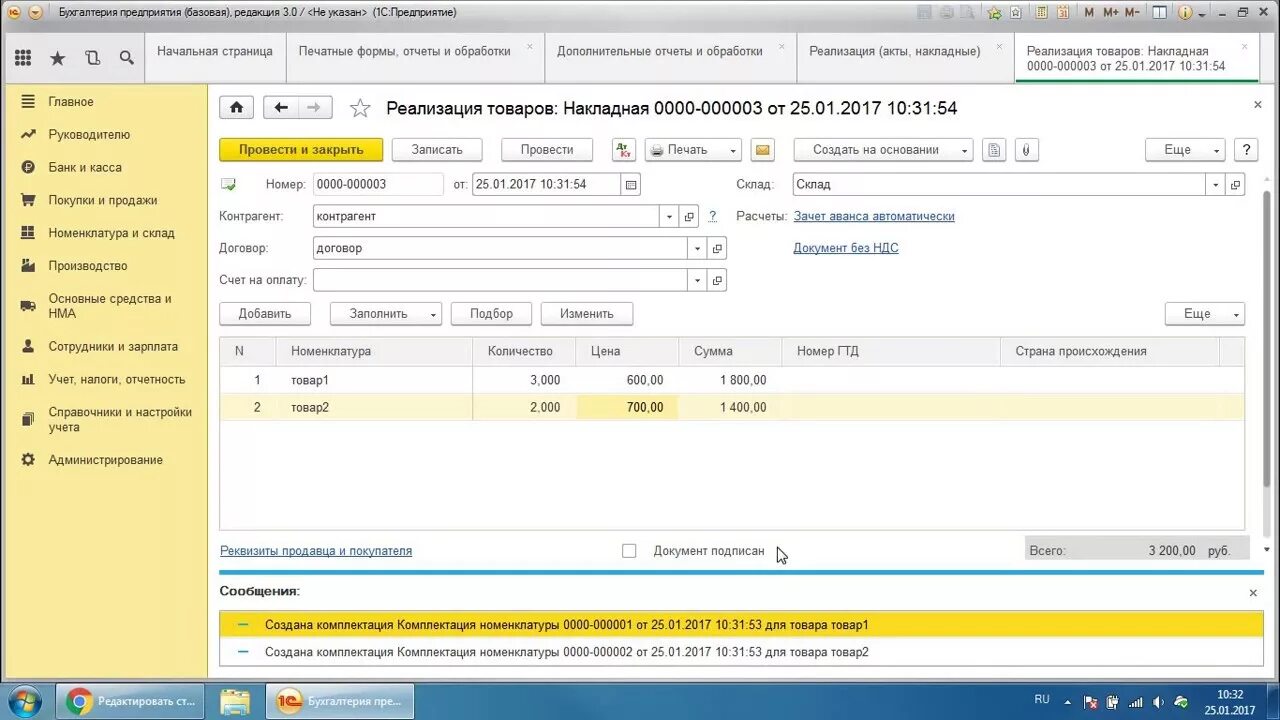Expand the Печать dropdown arrow

[x=733, y=150]
